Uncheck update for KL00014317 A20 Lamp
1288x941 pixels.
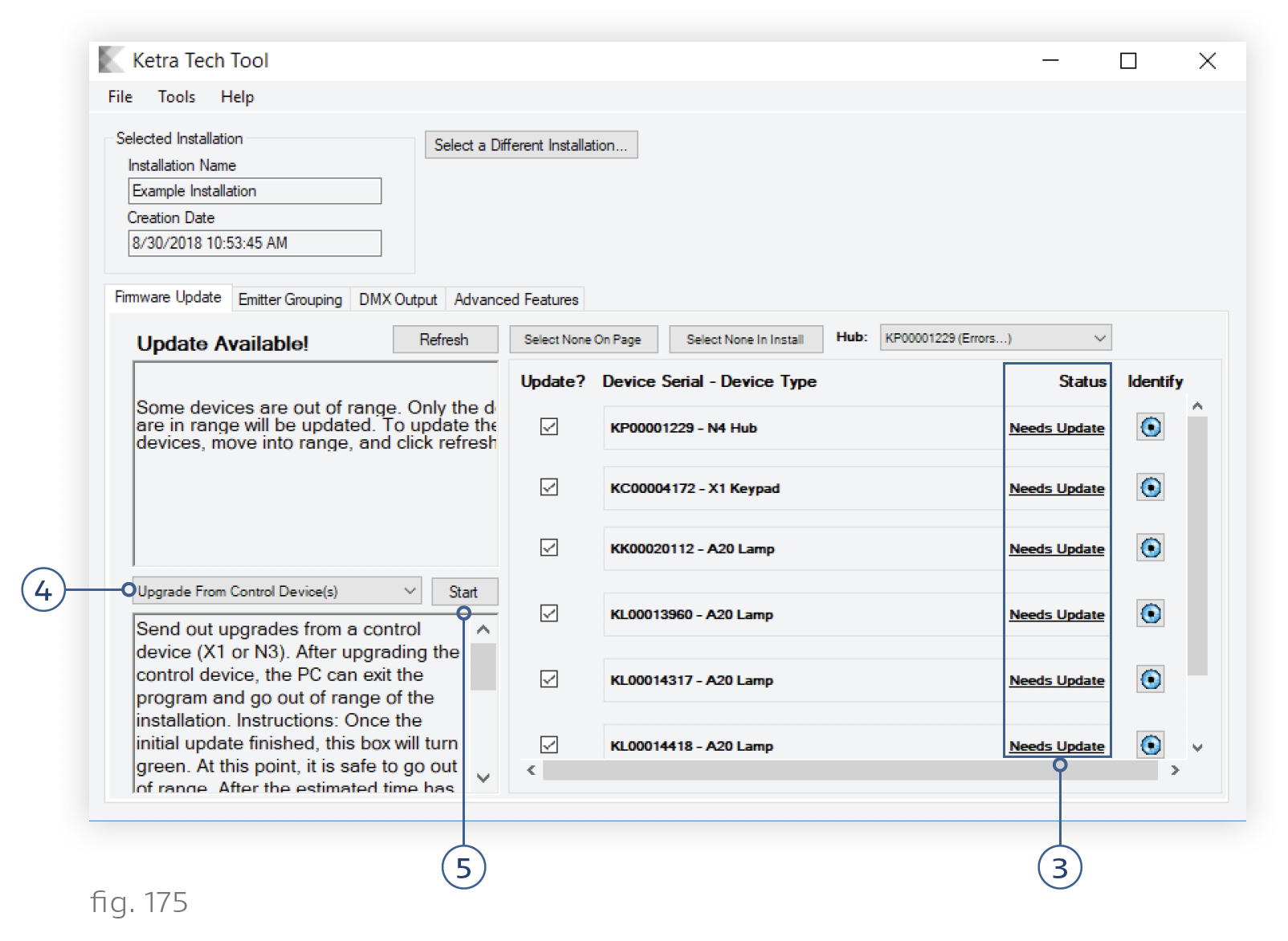[x=549, y=679]
